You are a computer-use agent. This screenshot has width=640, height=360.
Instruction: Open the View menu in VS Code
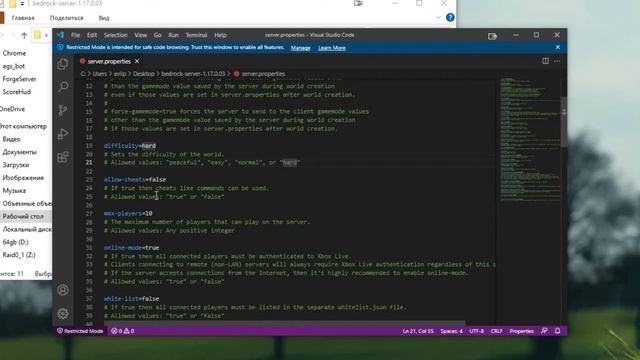[x=140, y=35]
